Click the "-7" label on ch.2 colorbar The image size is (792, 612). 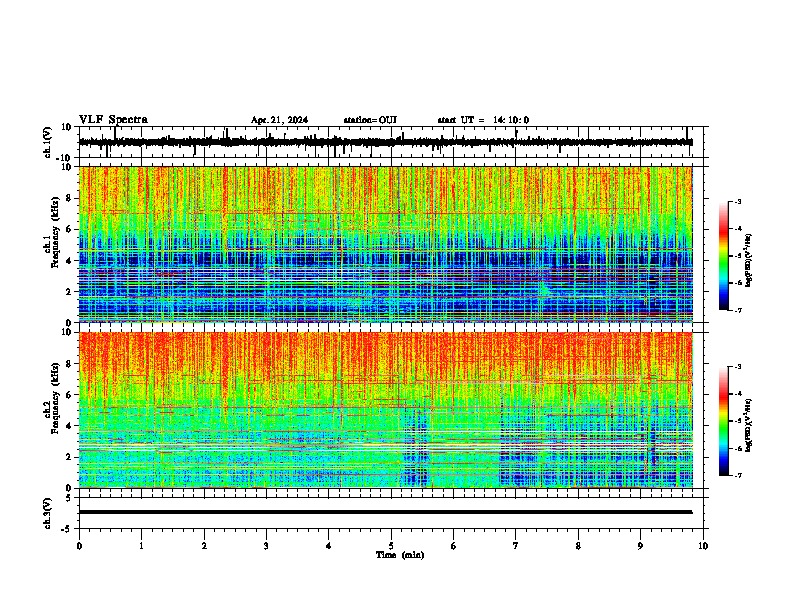[737, 475]
